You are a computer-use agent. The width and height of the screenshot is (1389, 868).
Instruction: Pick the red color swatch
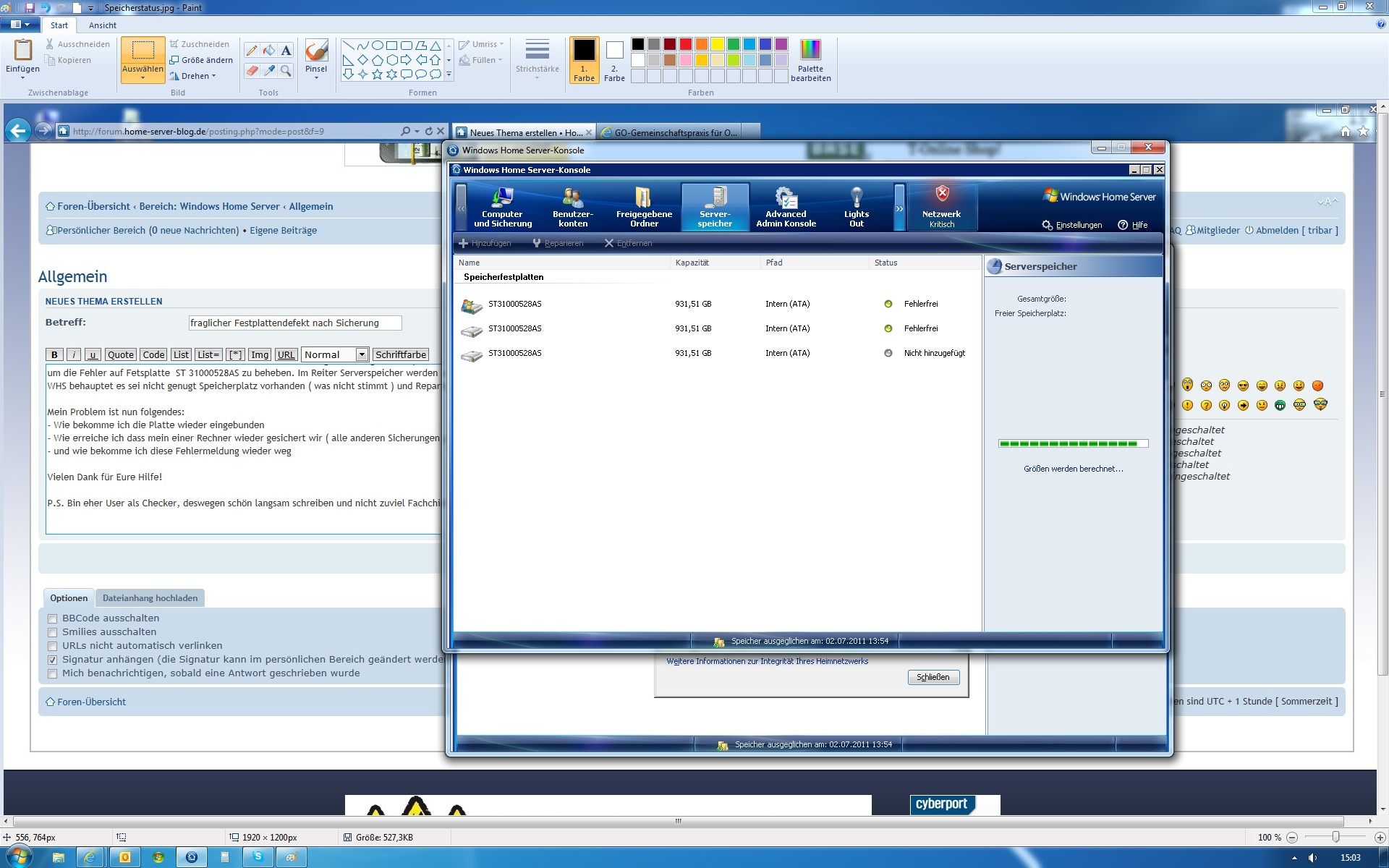pos(686,44)
